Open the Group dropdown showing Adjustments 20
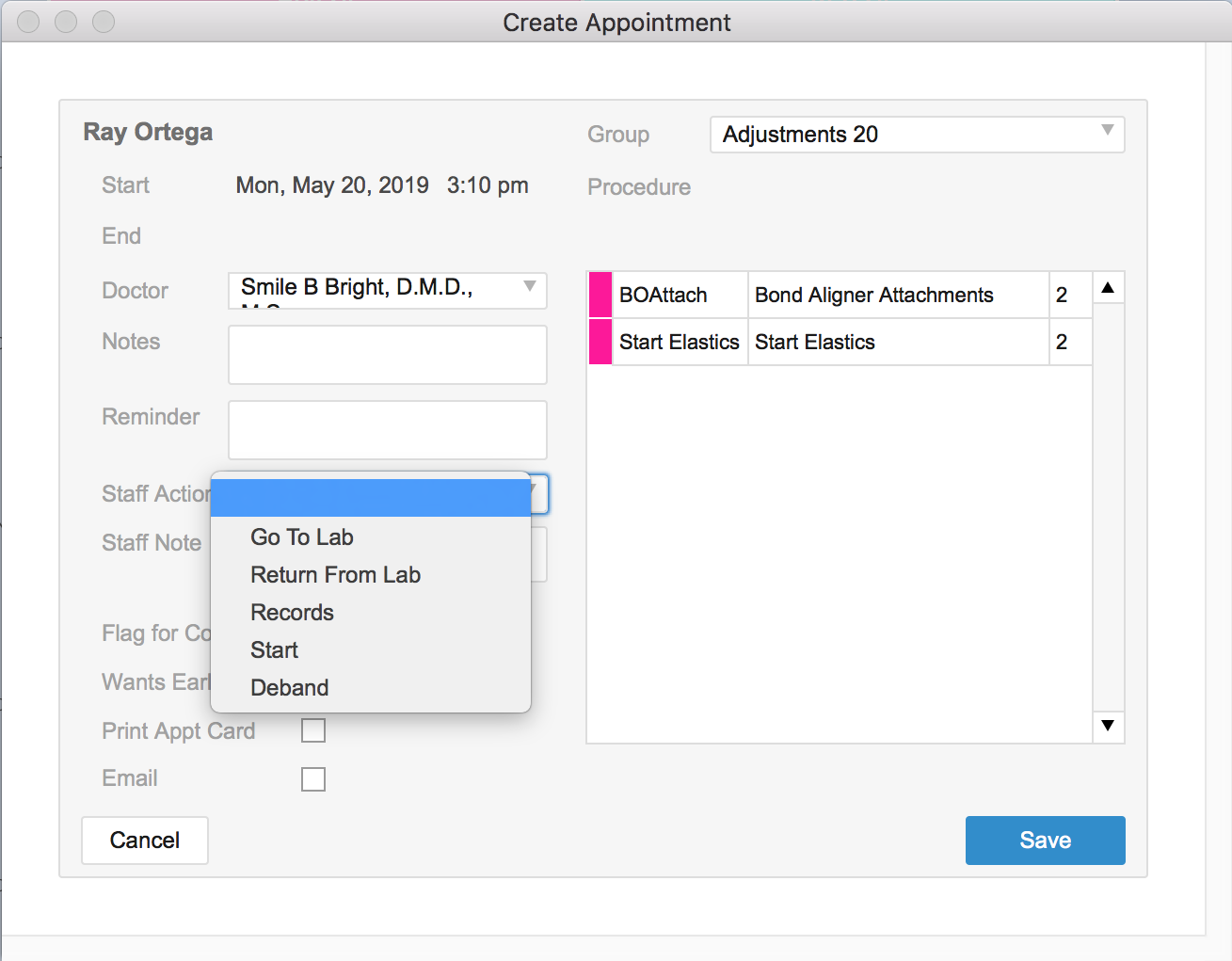 [x=917, y=135]
